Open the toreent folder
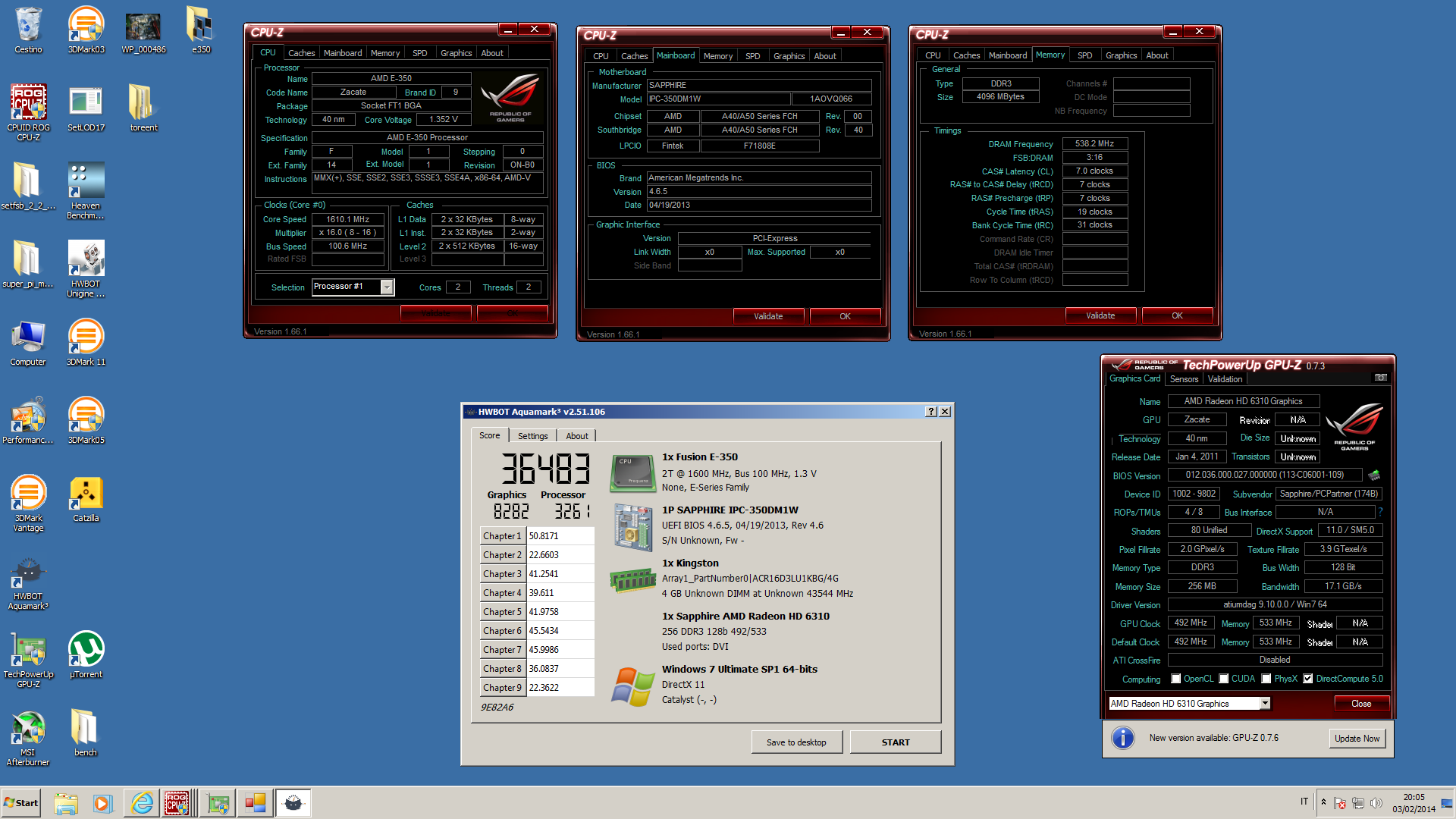This screenshot has width=1456, height=819. pyautogui.click(x=143, y=108)
